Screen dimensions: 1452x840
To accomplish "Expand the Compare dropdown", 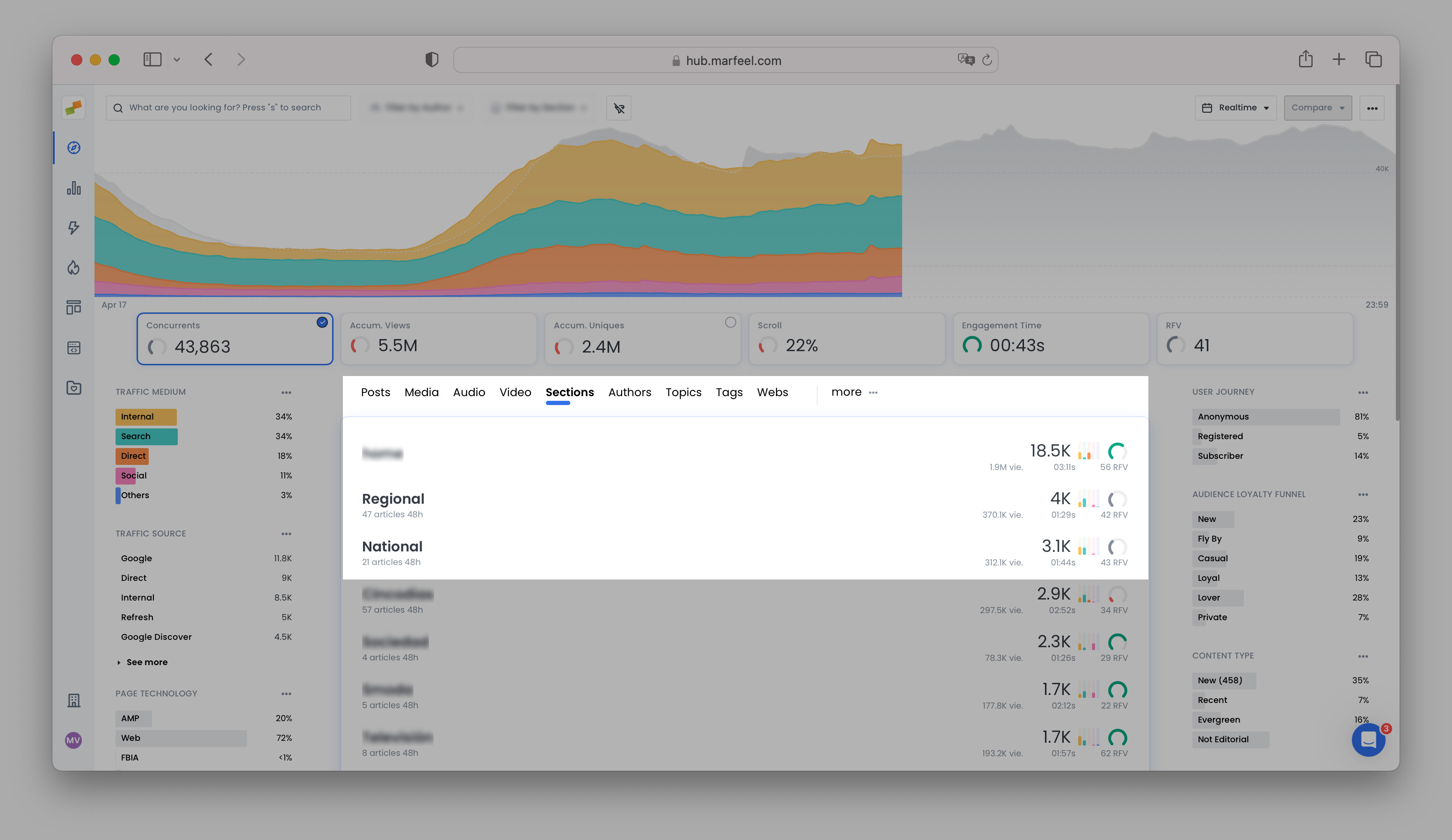I will (x=1318, y=108).
